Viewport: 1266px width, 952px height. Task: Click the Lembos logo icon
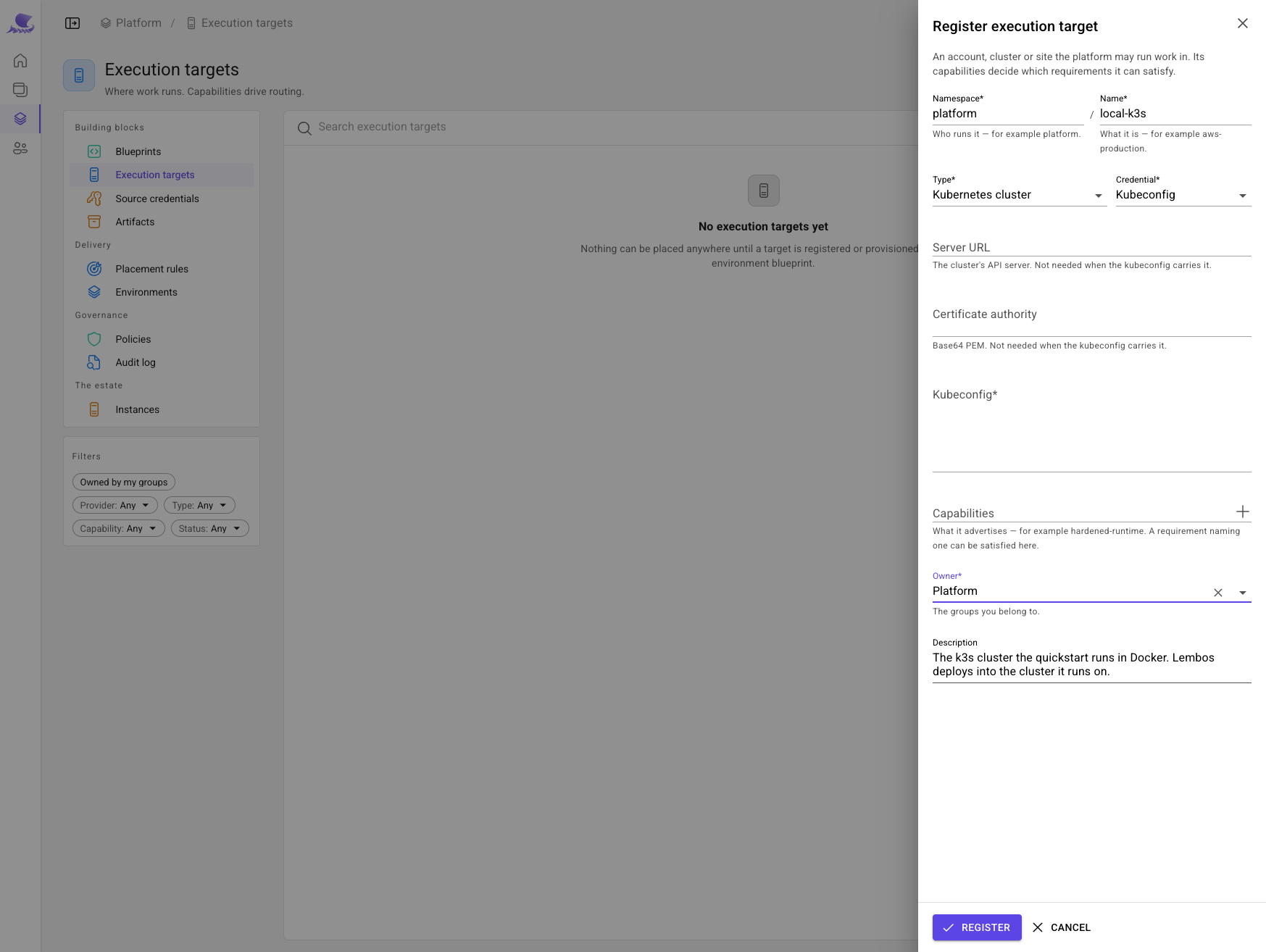tap(20, 23)
